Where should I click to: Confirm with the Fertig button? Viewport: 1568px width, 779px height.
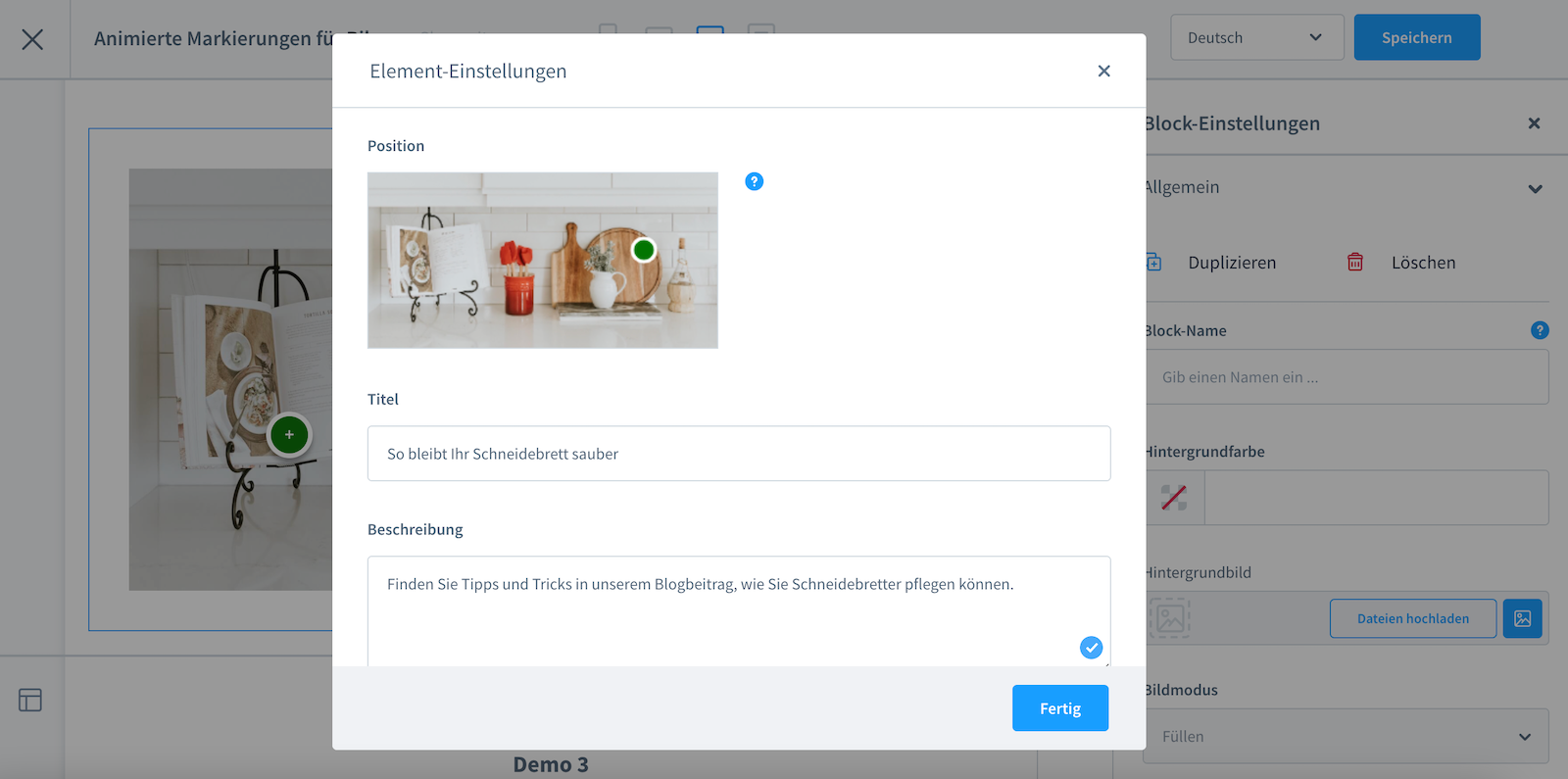coord(1060,708)
